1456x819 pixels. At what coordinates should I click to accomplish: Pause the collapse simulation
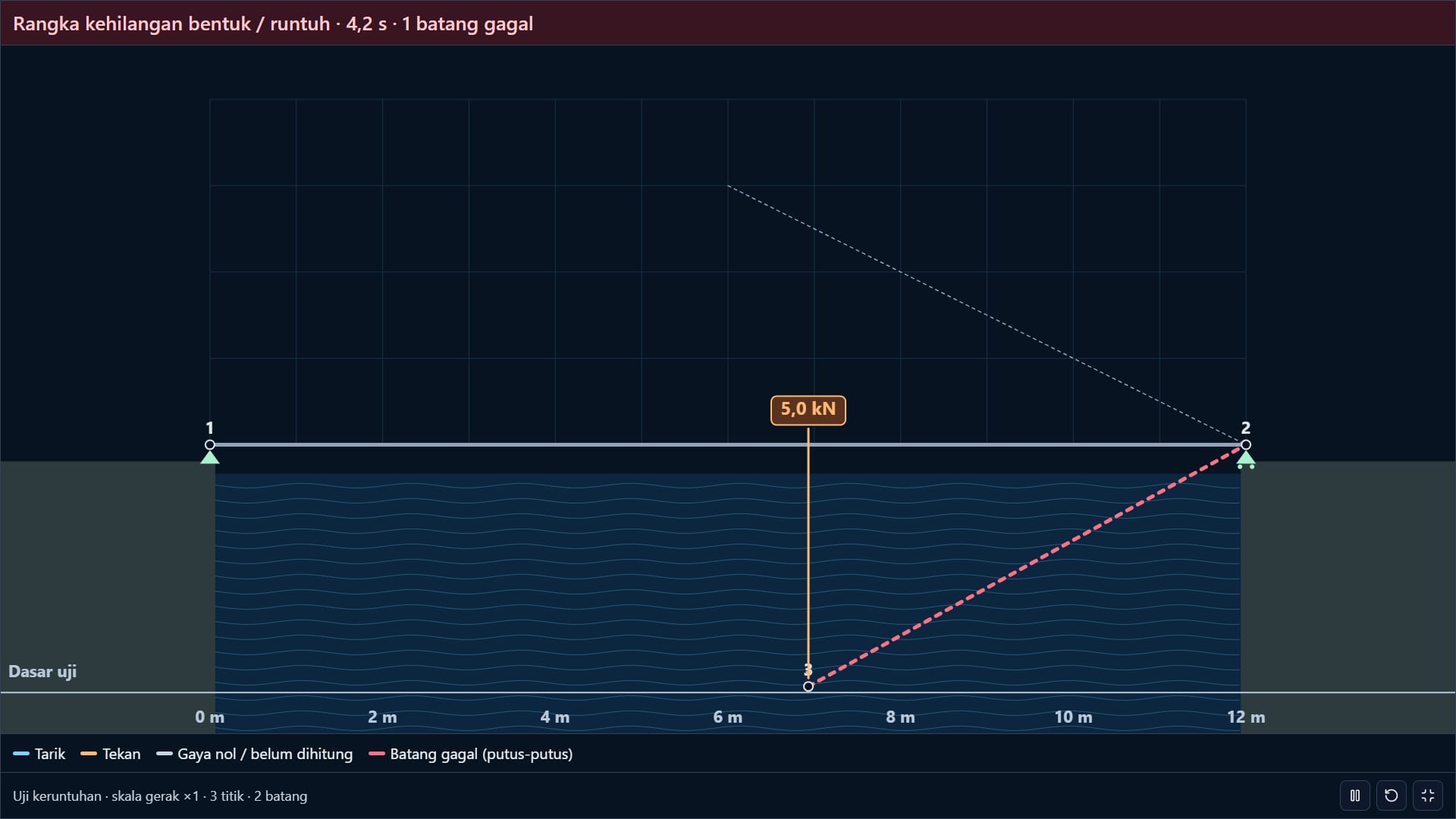(x=1355, y=795)
